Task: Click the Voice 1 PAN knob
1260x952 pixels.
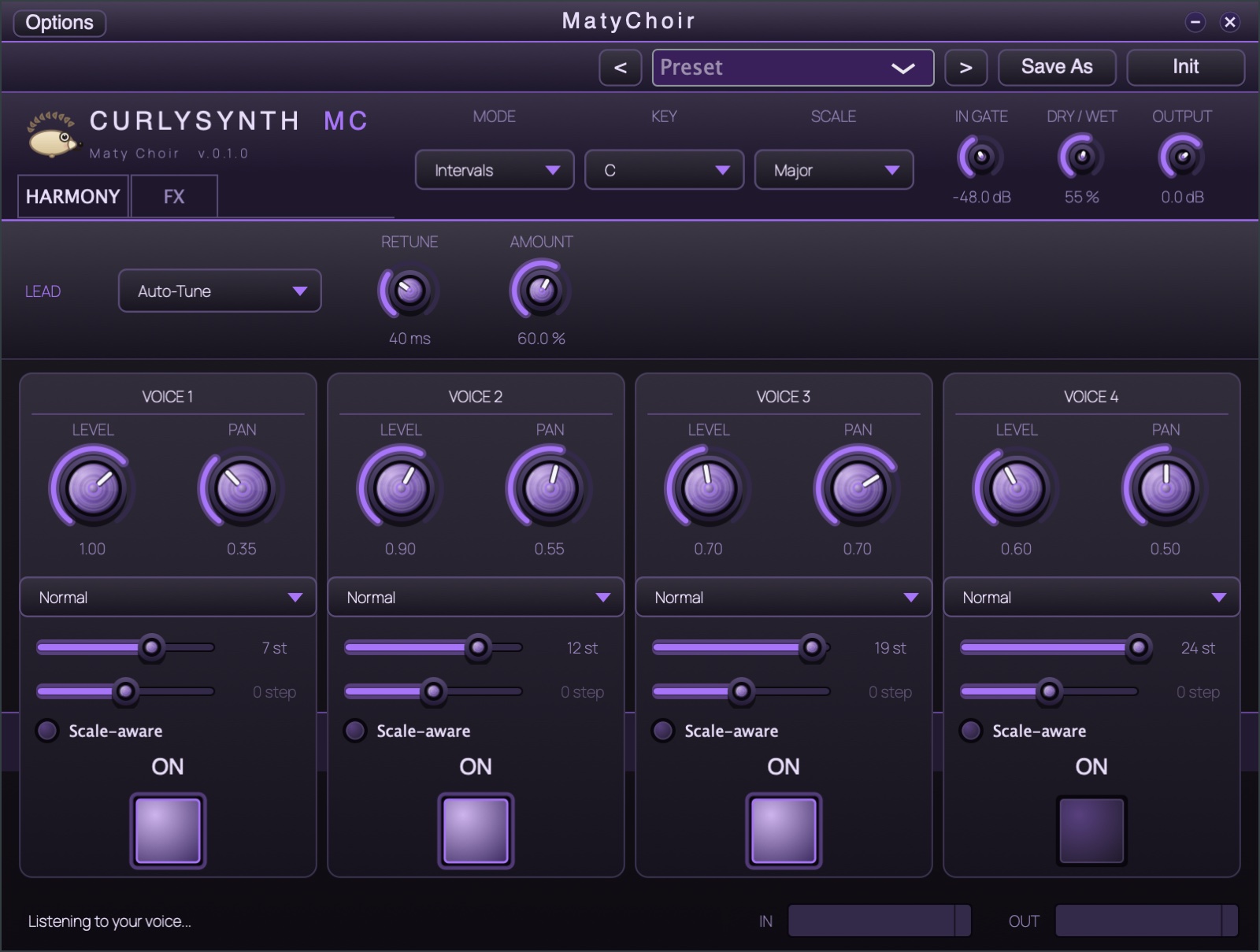Action: [242, 487]
